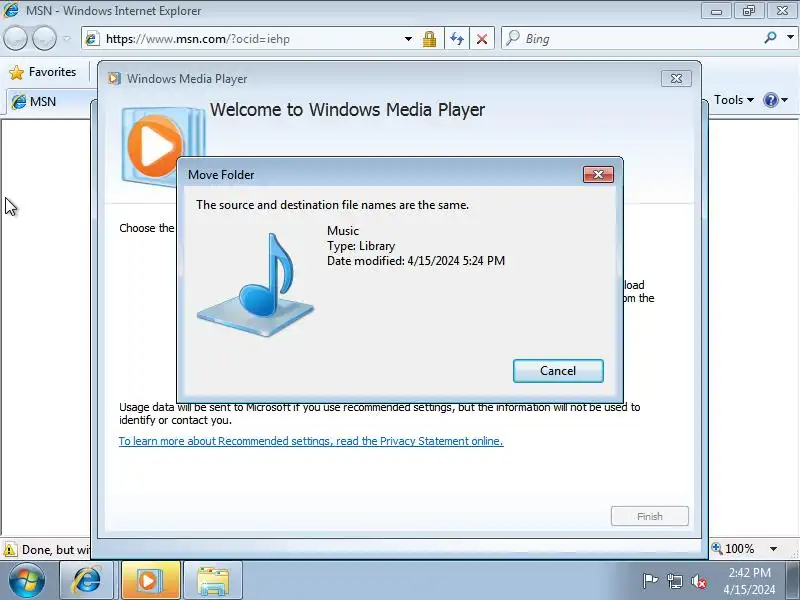Viewport: 800px width, 600px height.
Task: Click Windows Media Player taskbar icon
Action: point(151,581)
